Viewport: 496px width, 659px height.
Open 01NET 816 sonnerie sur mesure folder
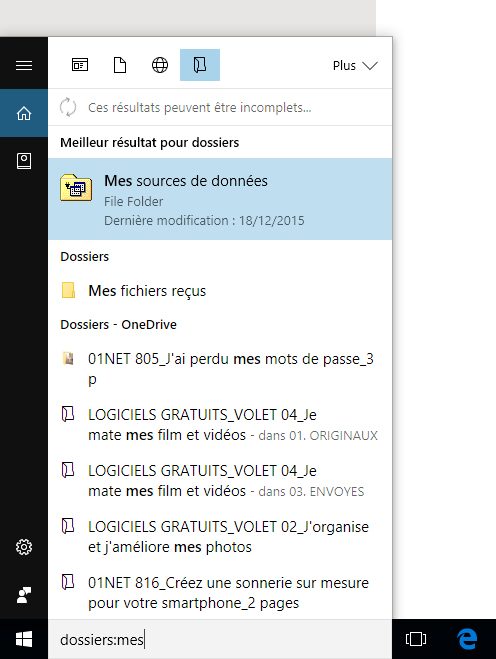tap(220, 593)
